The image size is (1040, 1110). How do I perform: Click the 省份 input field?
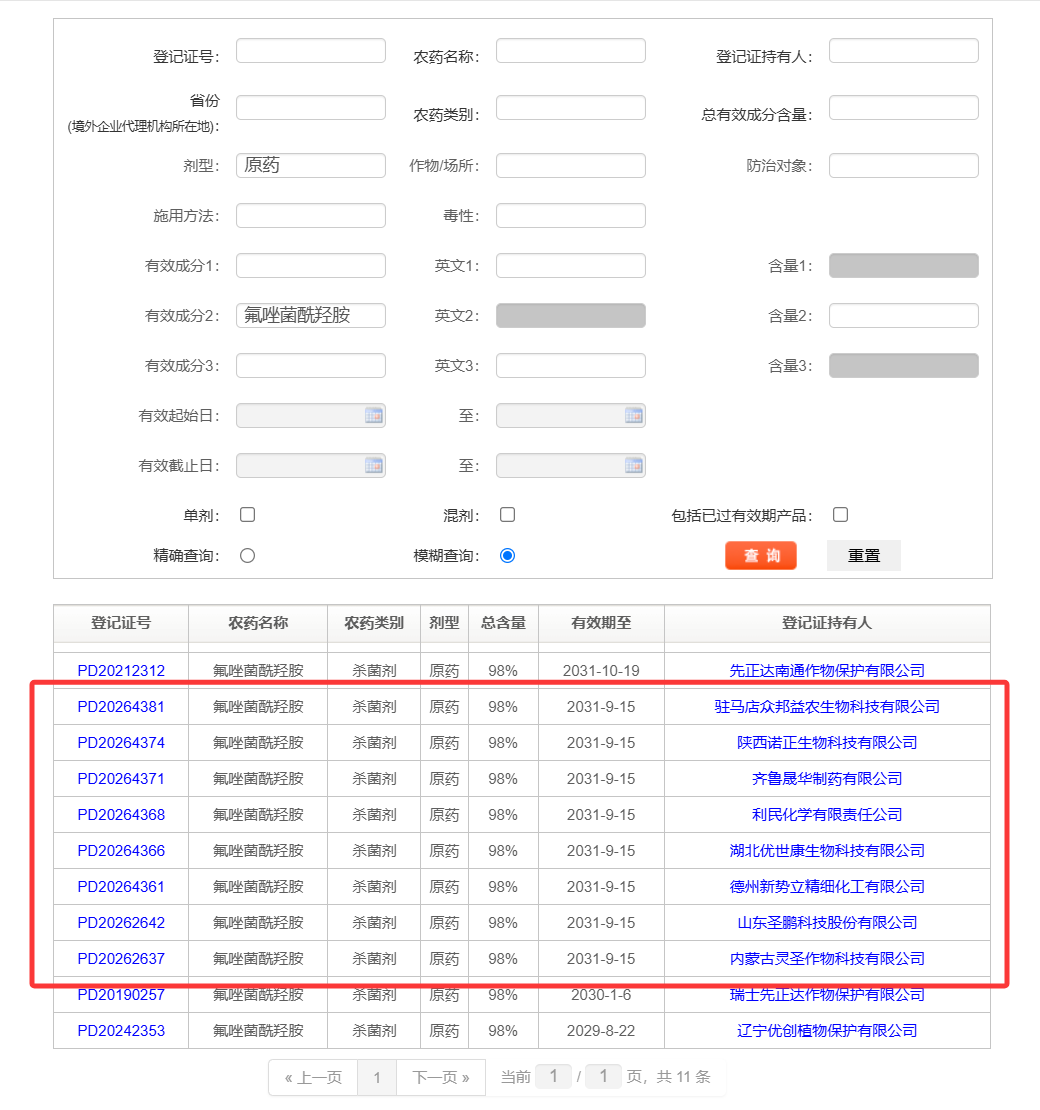coord(311,108)
